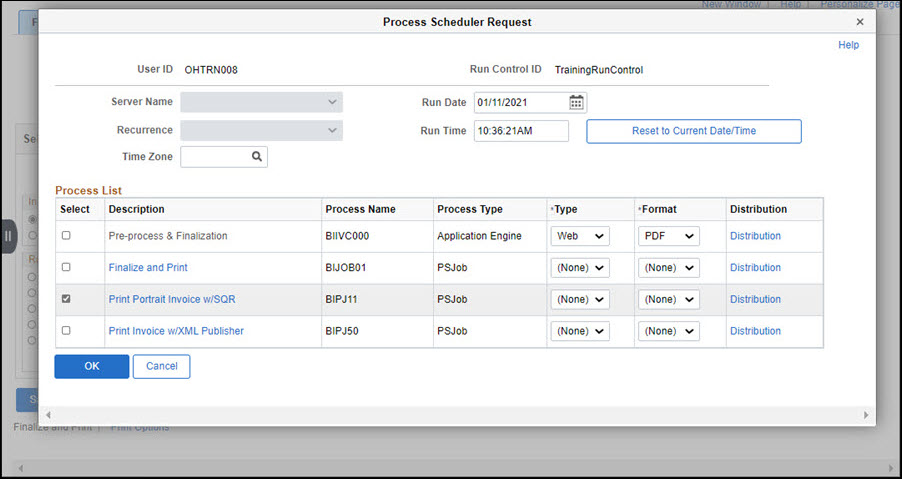902x479 pixels.
Task: Open the Help link in dialog
Action: pyautogui.click(x=848, y=45)
